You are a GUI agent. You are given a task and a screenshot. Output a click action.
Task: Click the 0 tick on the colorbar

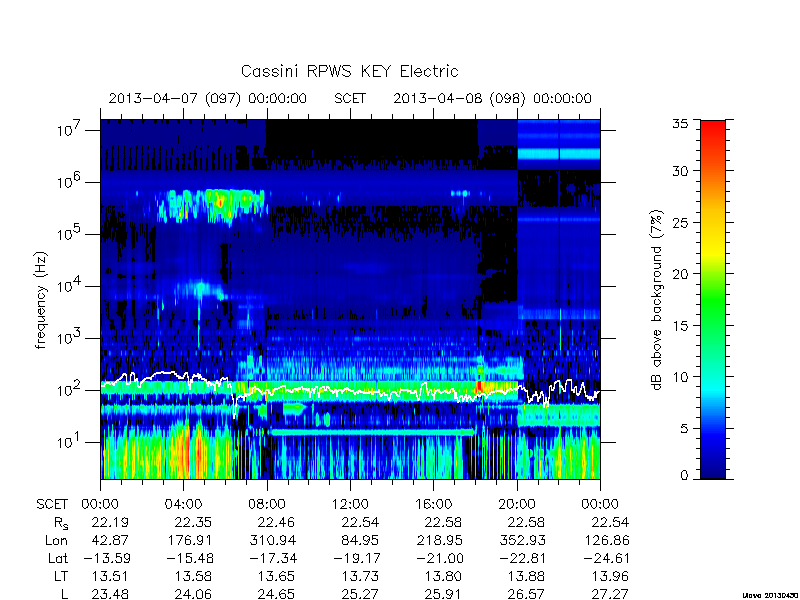[684, 475]
